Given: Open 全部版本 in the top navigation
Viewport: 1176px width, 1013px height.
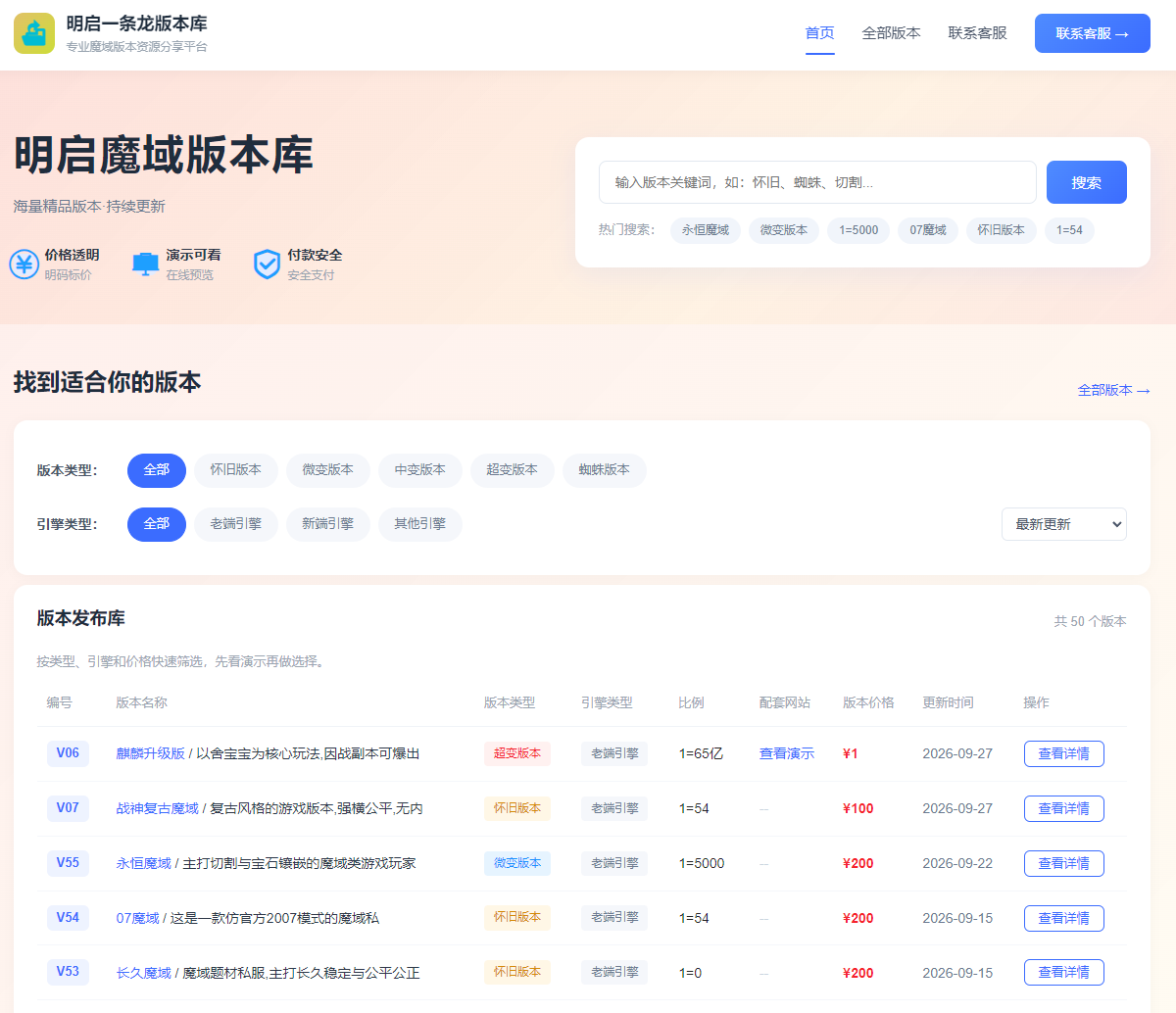Looking at the screenshot, I should click(892, 33).
